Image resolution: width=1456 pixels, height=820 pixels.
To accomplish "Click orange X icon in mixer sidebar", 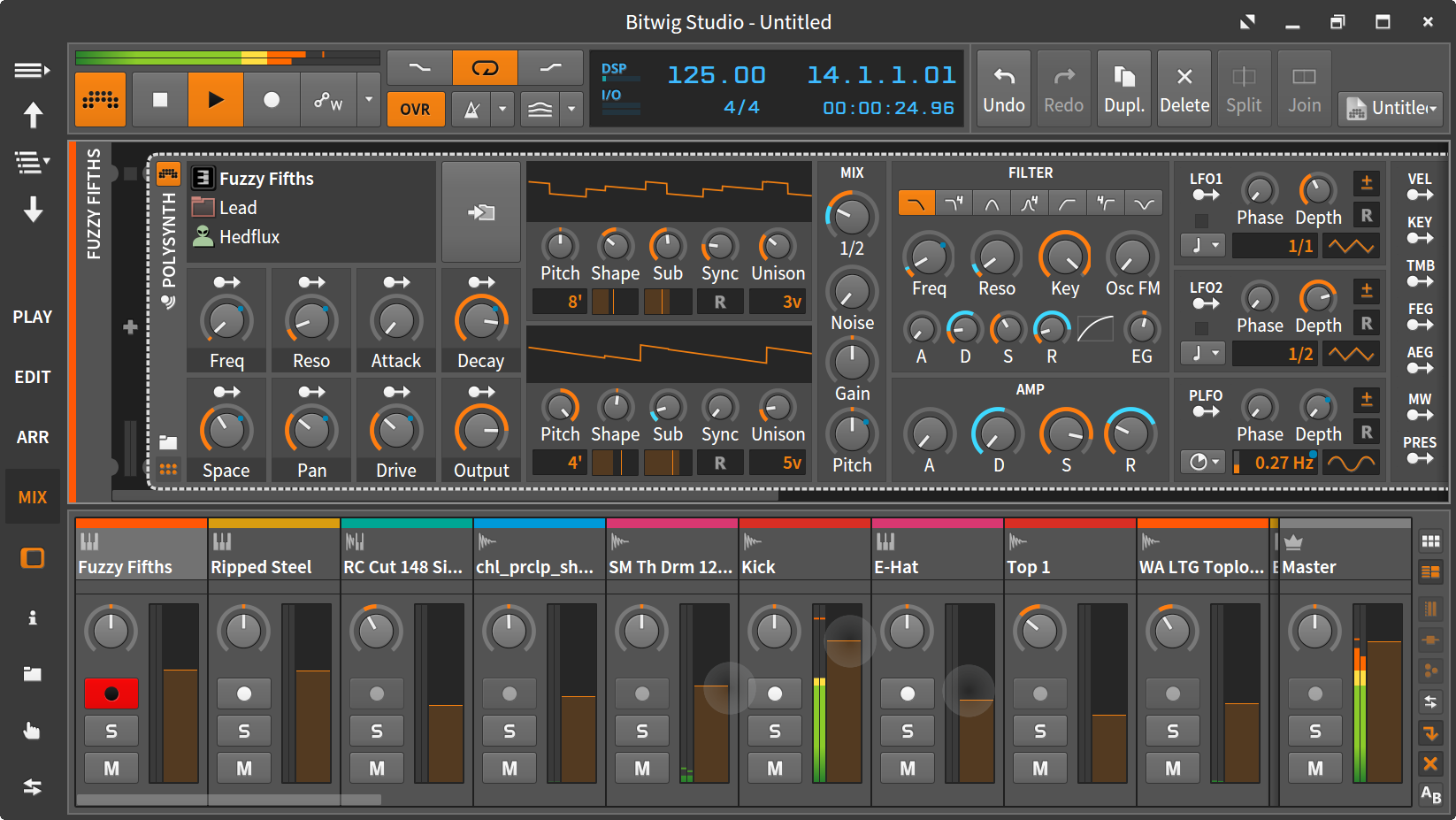I will click(x=1430, y=763).
